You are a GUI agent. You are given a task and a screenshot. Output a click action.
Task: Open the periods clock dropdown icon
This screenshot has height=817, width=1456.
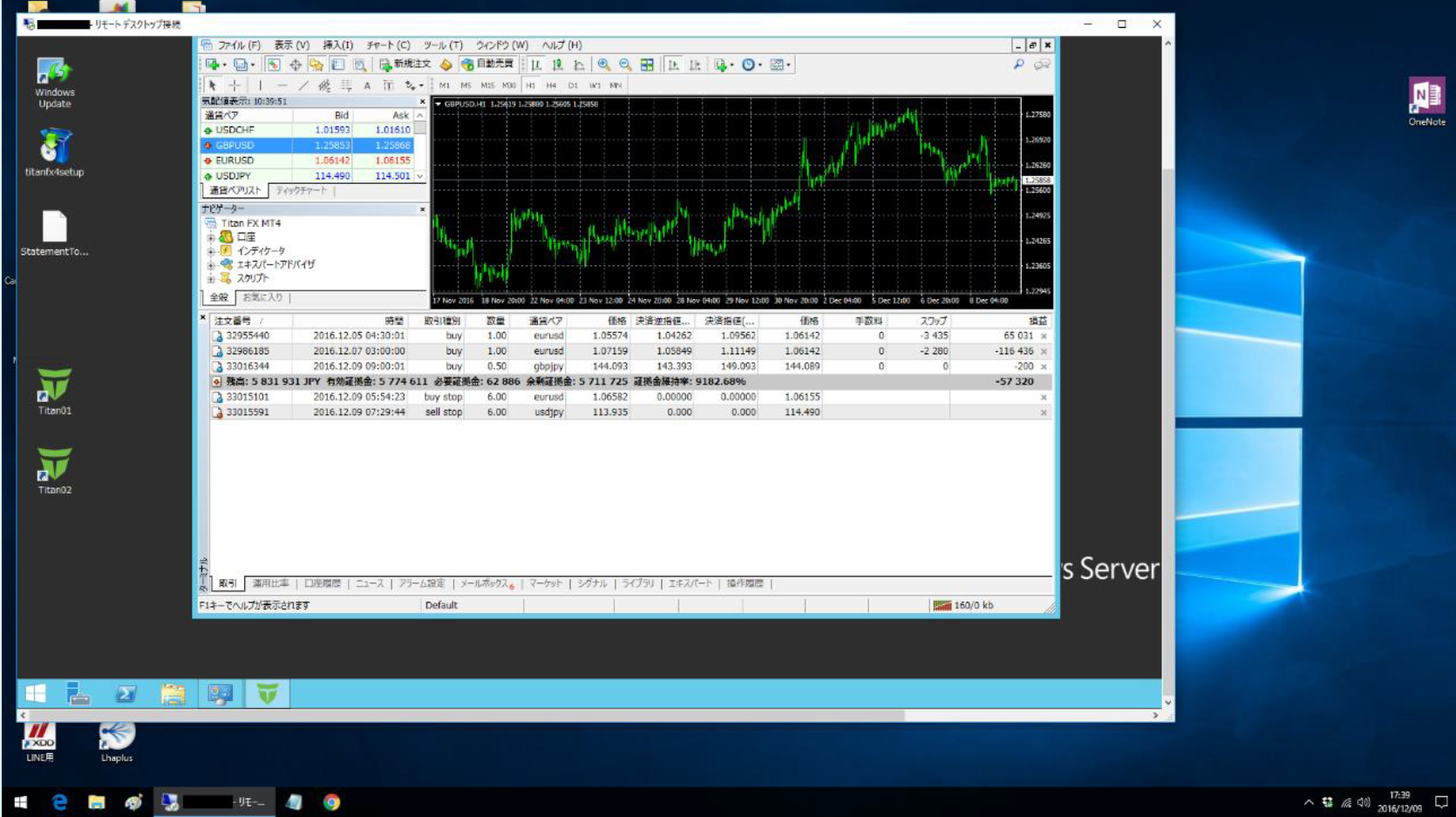(751, 65)
